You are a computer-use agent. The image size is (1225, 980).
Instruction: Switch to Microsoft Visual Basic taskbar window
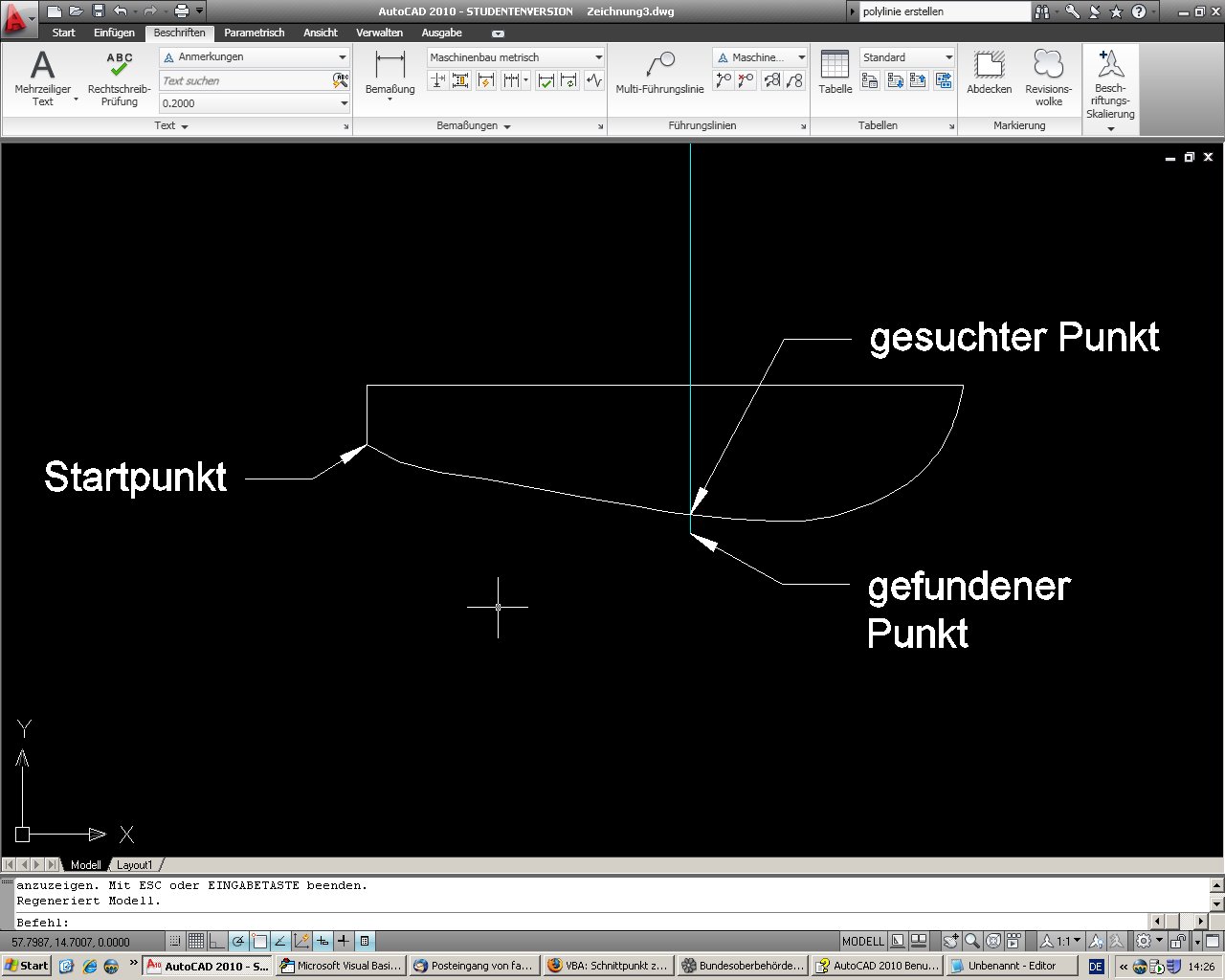tap(340, 966)
